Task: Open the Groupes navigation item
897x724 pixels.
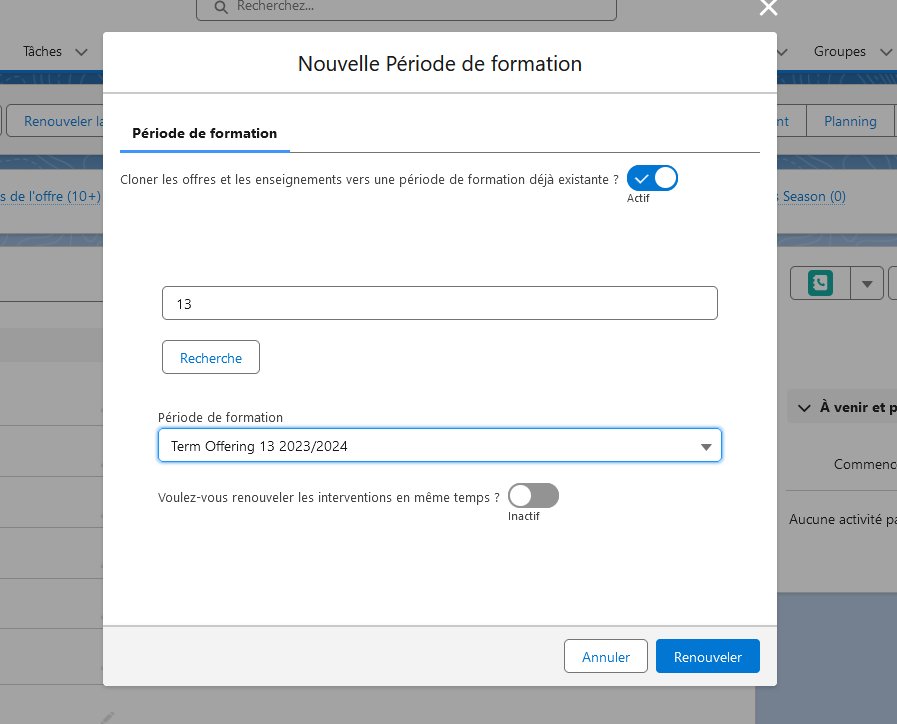Action: [x=840, y=51]
